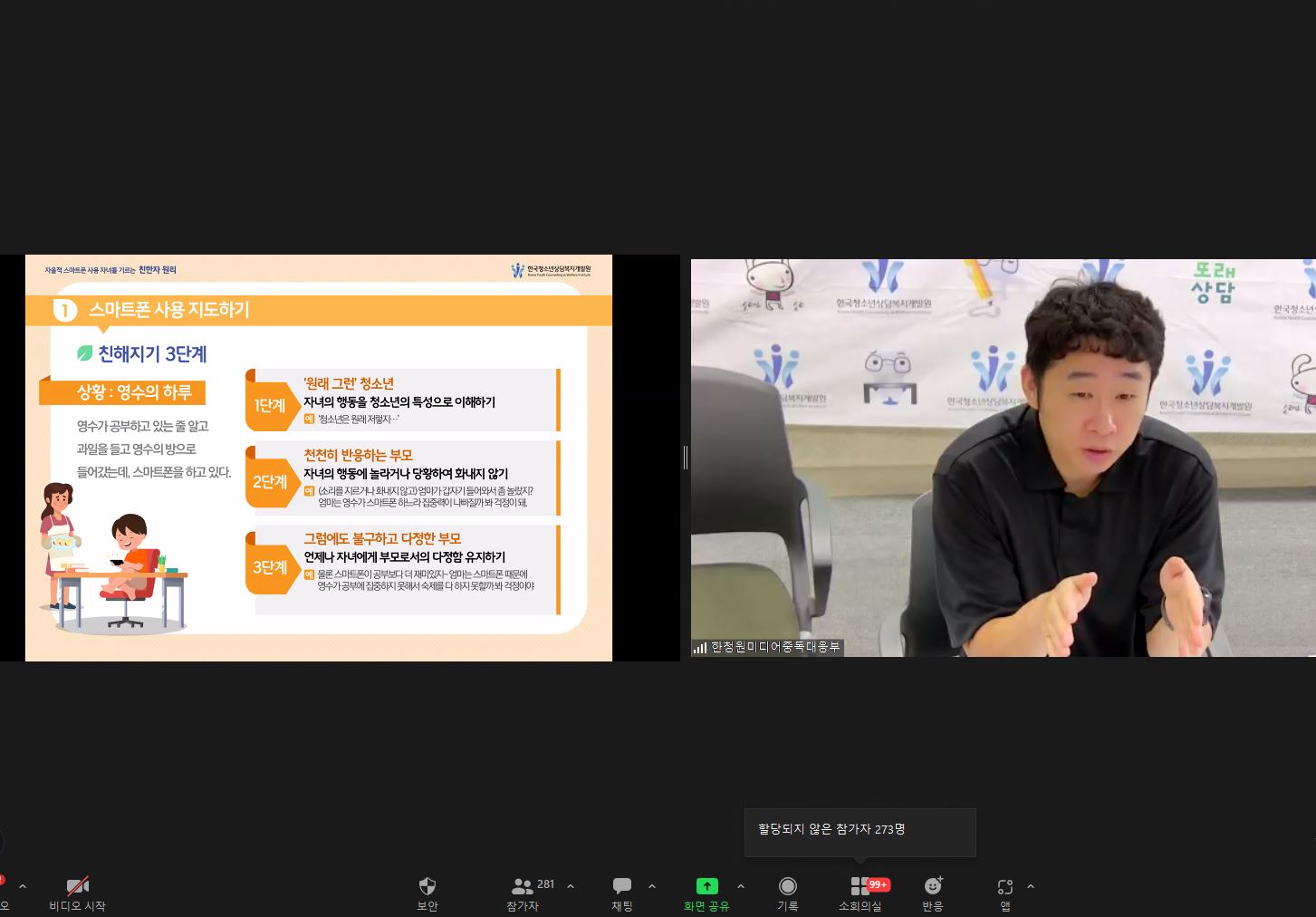This screenshot has width=1316, height=917.
Task: Expand the audio options arrow beside video
Action: (x=23, y=886)
